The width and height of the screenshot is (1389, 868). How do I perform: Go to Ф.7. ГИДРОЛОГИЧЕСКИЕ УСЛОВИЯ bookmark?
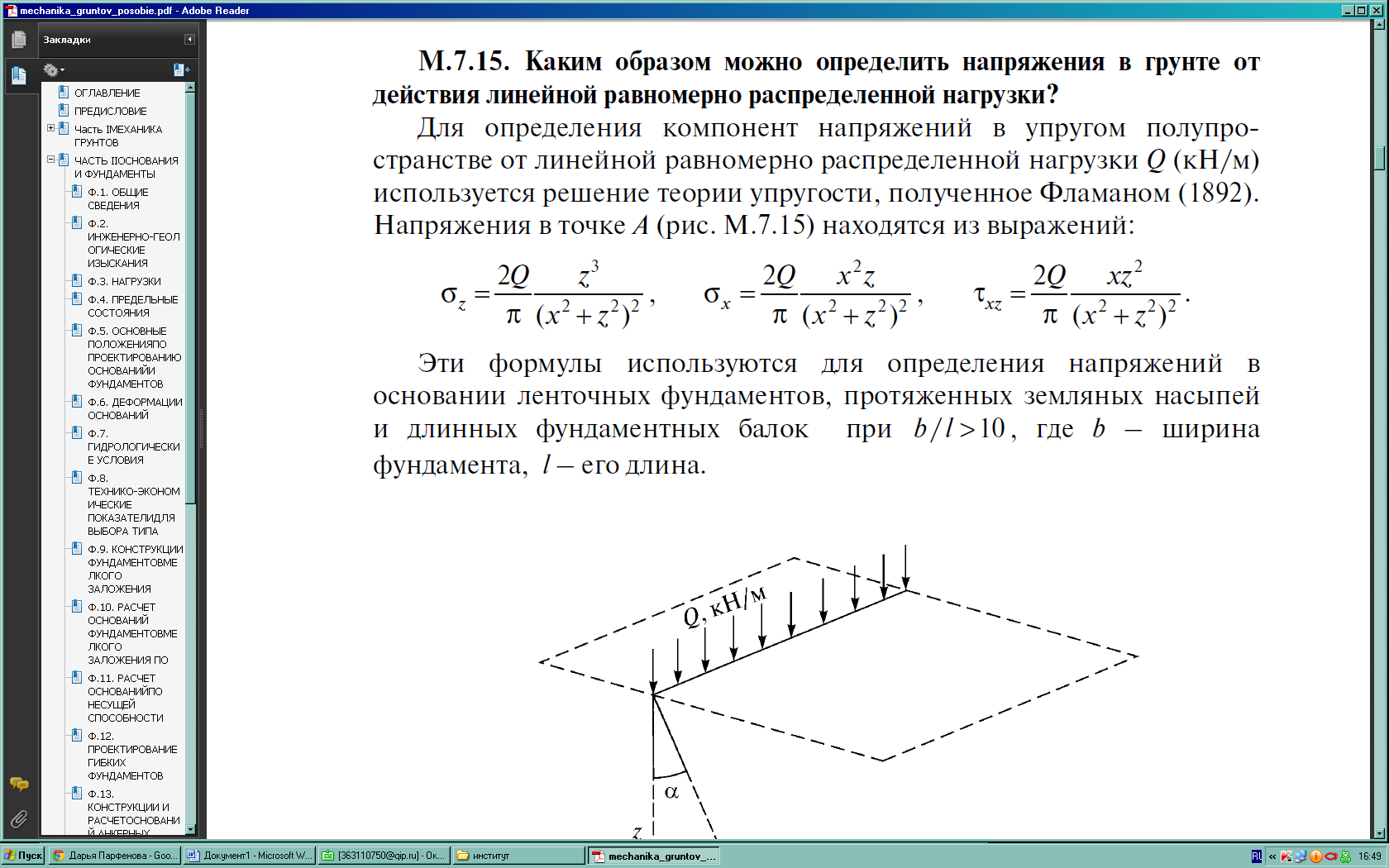click(134, 446)
